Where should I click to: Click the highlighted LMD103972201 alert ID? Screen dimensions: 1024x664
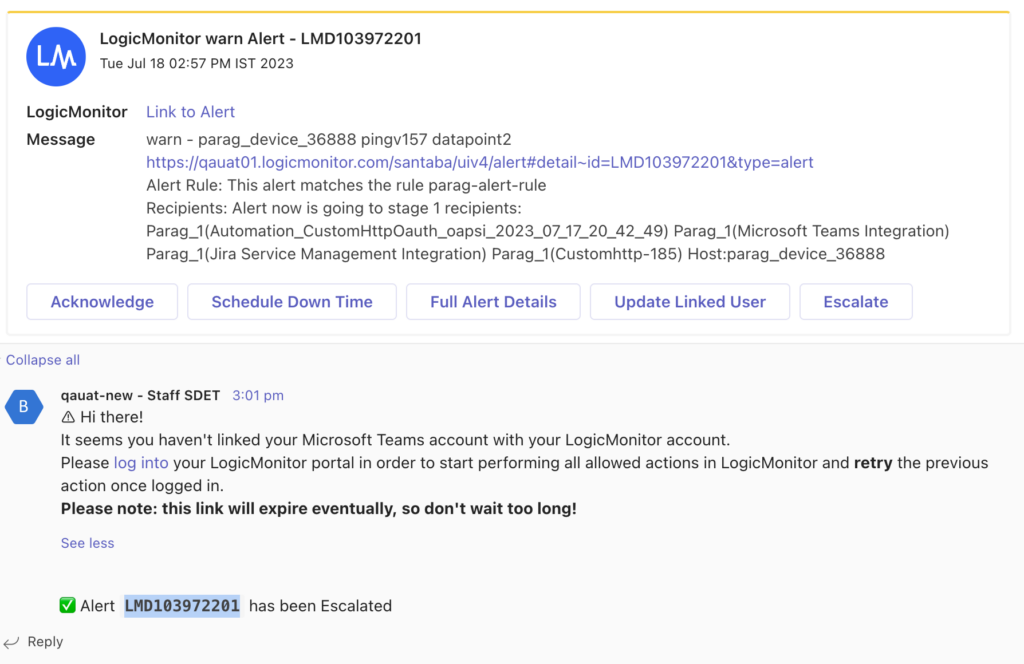click(182, 606)
